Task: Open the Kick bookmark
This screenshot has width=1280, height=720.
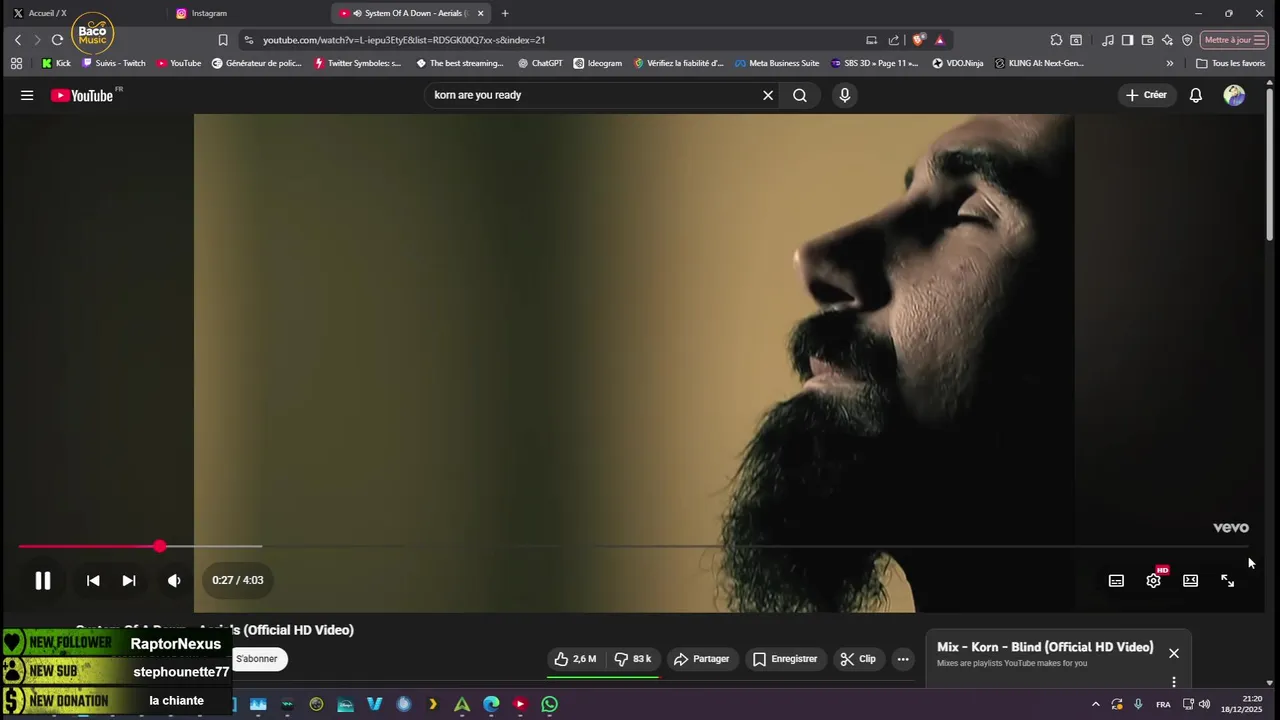Action: pyautogui.click(x=56, y=63)
